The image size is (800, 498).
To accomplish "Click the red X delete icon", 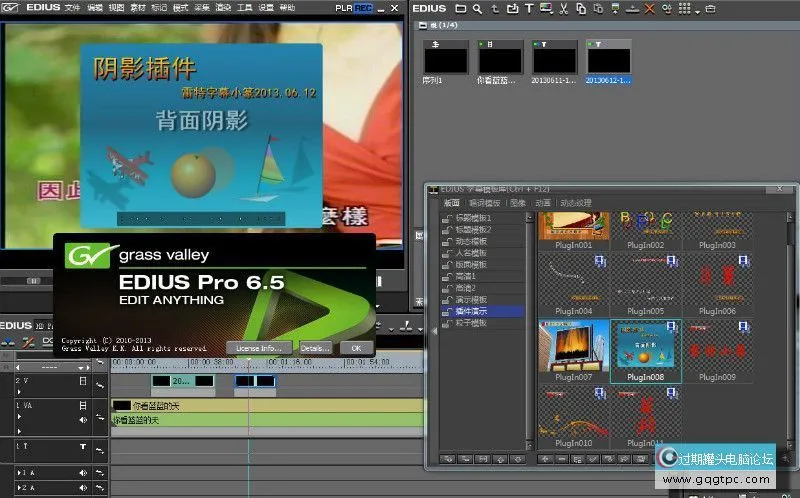I will (x=649, y=9).
